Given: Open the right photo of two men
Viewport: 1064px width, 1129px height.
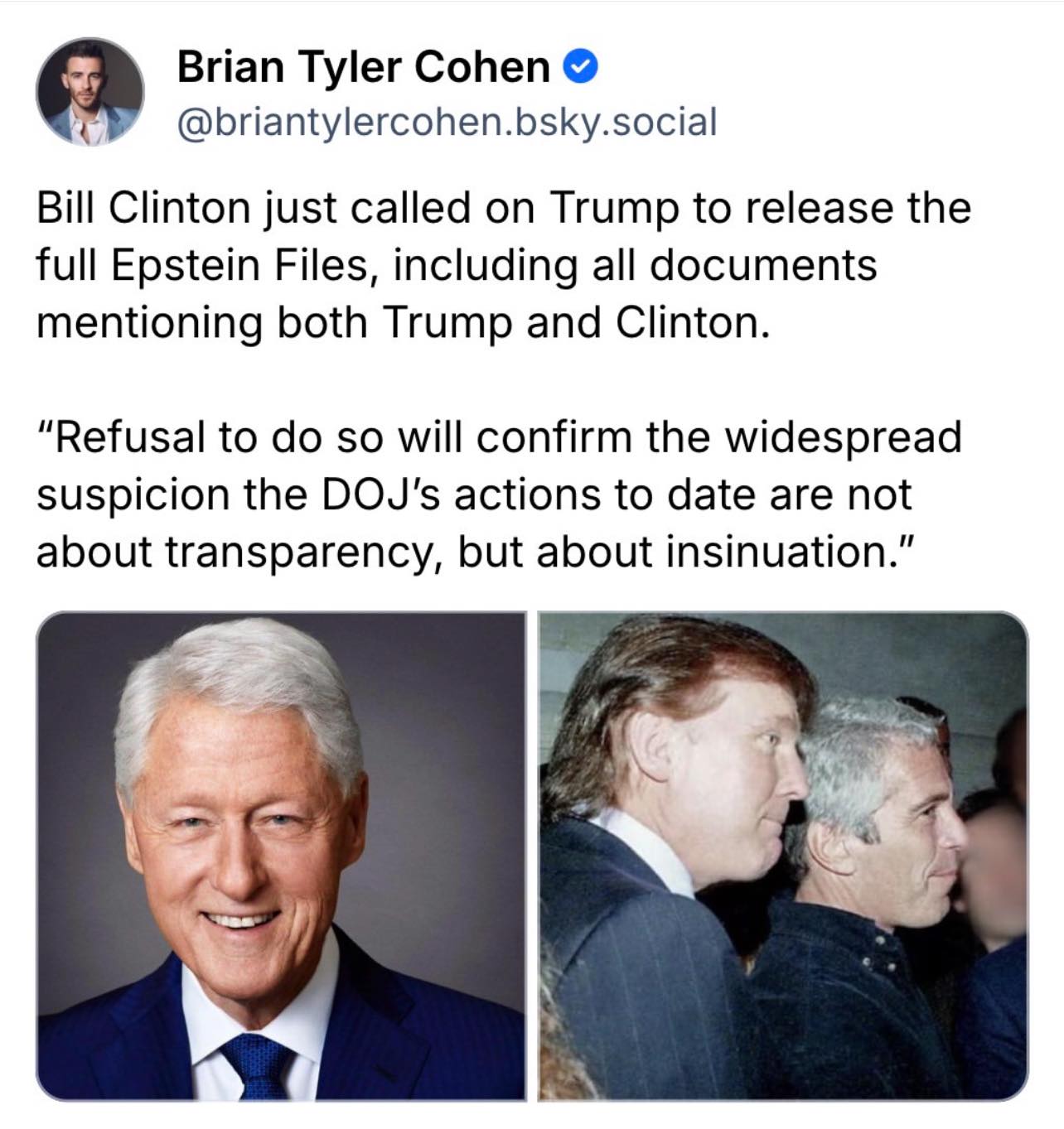Looking at the screenshot, I should [783, 856].
